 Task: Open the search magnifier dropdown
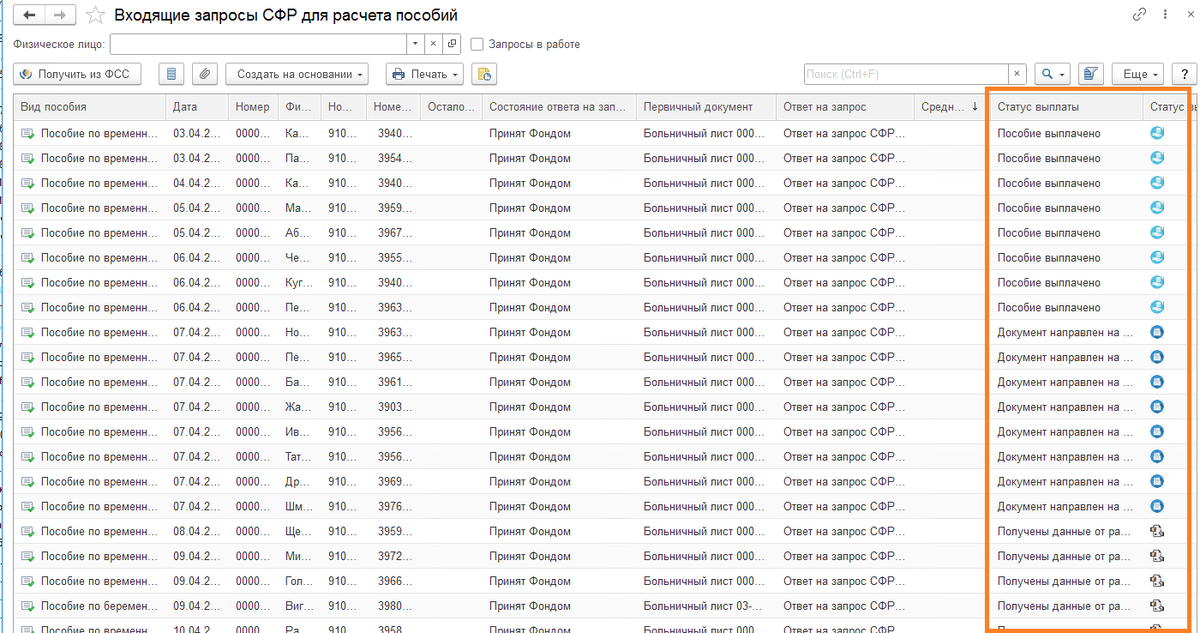click(x=1051, y=74)
